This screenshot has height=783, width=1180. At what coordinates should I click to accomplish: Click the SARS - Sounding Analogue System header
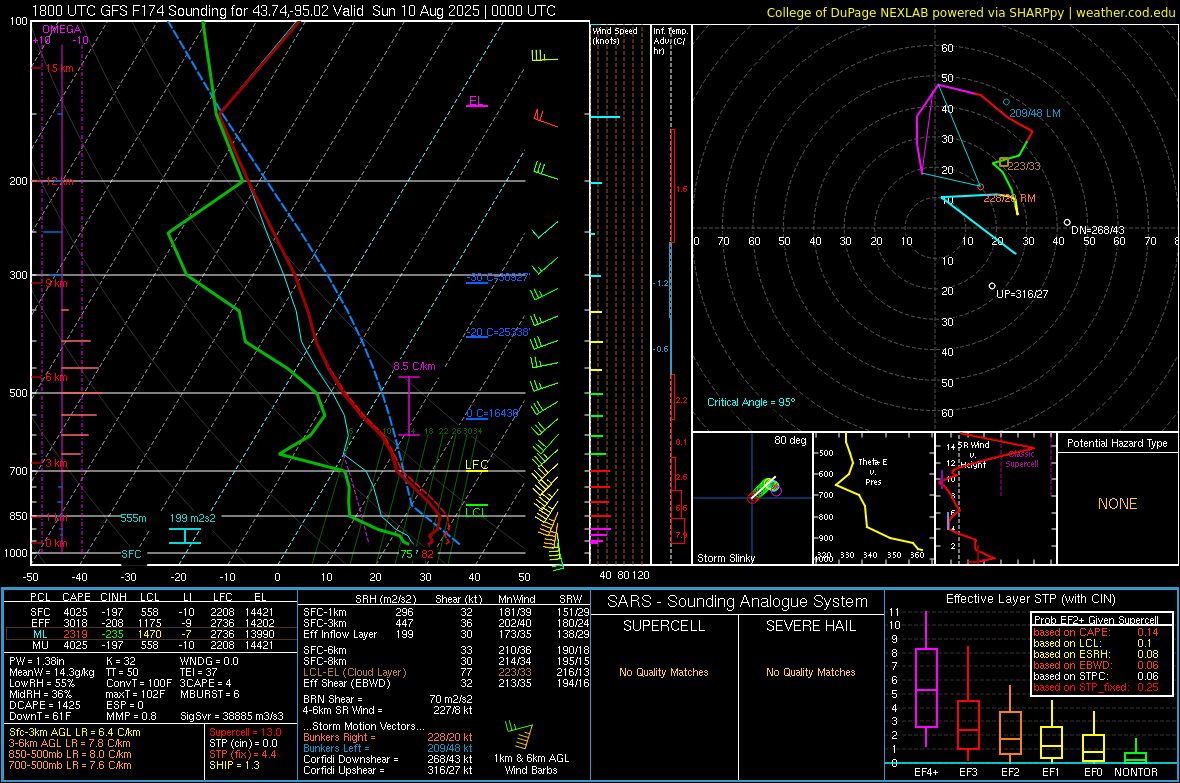738,602
